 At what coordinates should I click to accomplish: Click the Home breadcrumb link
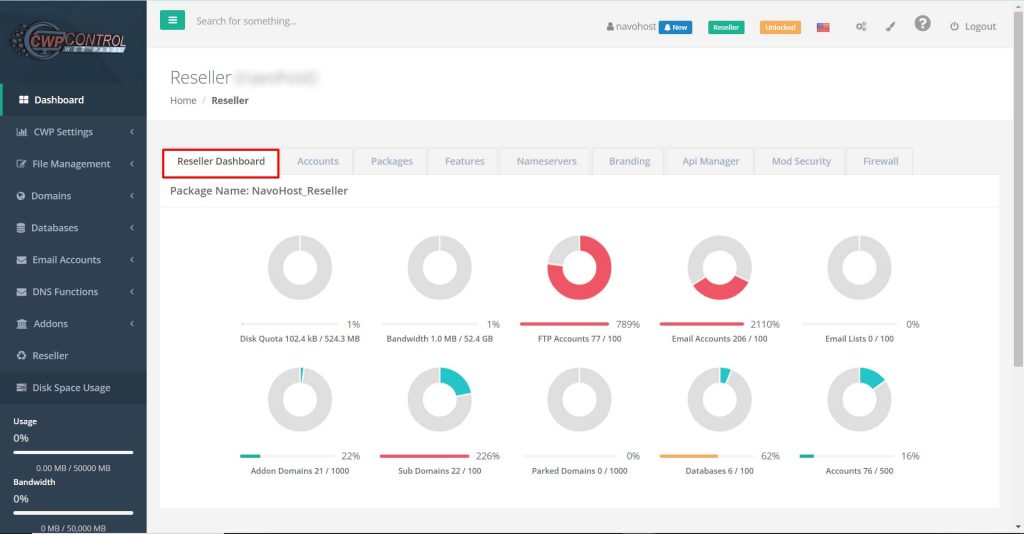click(183, 100)
